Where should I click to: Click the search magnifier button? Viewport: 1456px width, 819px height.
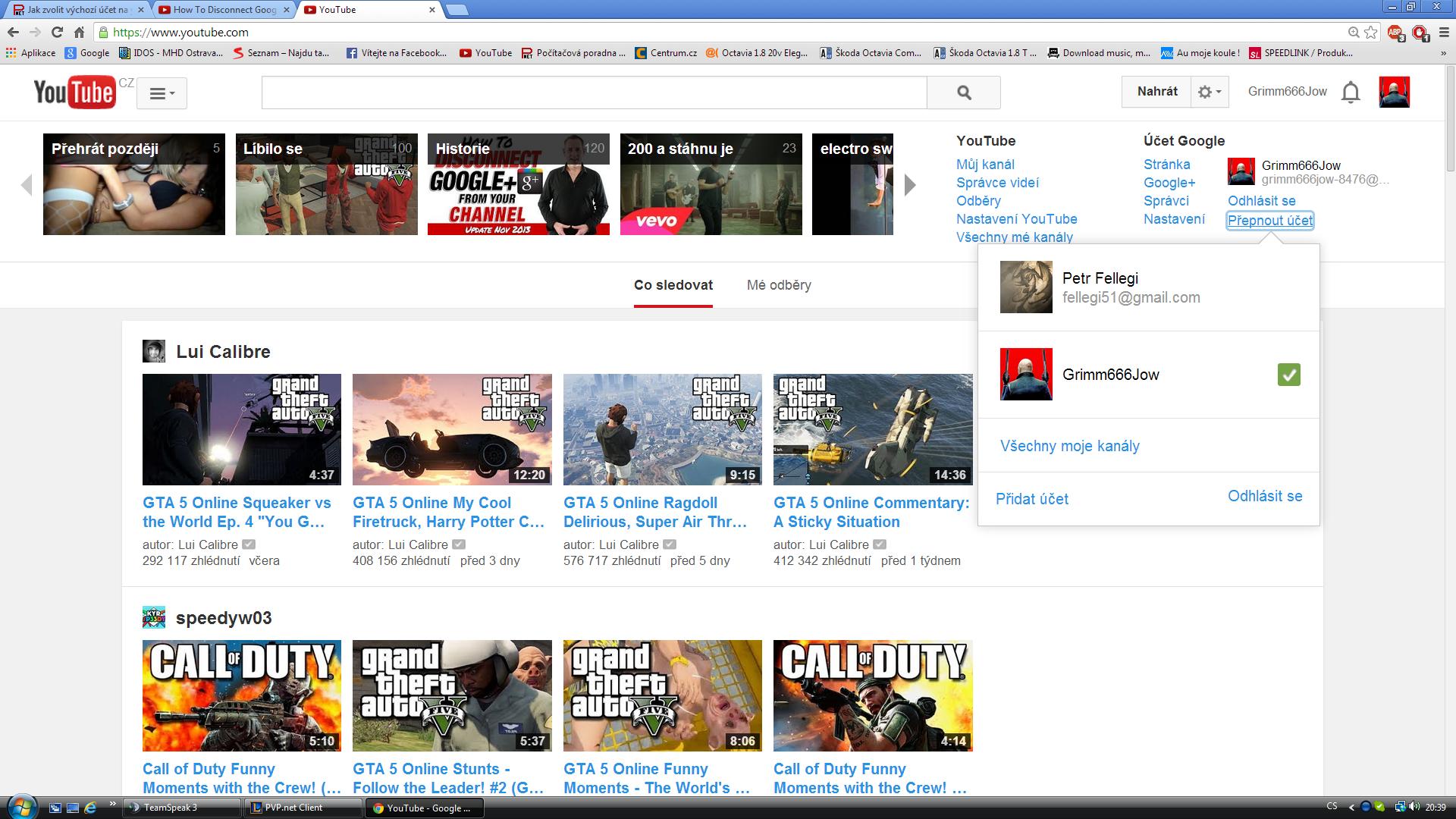click(963, 93)
